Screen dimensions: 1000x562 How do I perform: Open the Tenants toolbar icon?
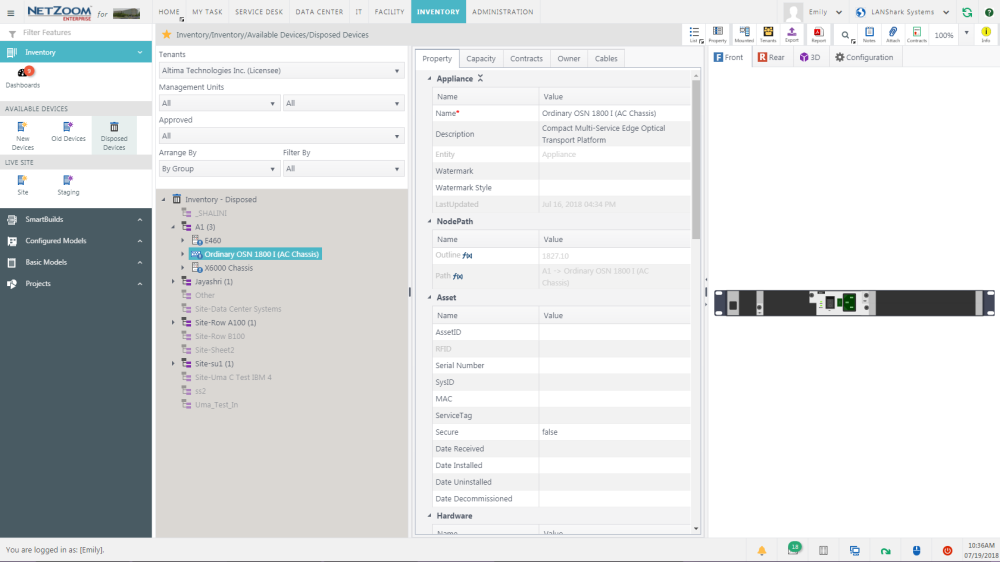click(x=768, y=34)
